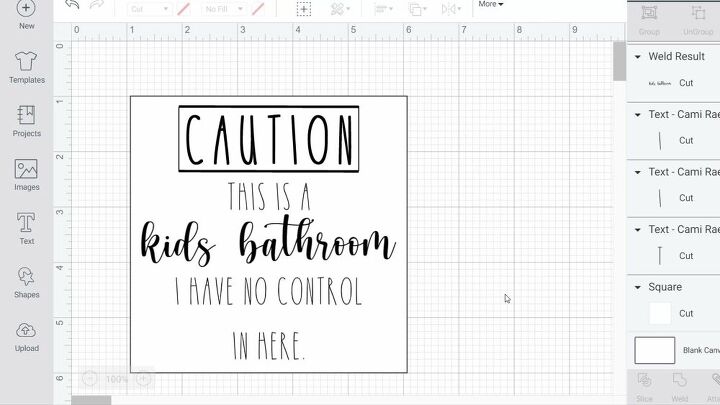The height and width of the screenshot is (405, 720).
Task: Click the Weld tool icon
Action: tap(678, 381)
